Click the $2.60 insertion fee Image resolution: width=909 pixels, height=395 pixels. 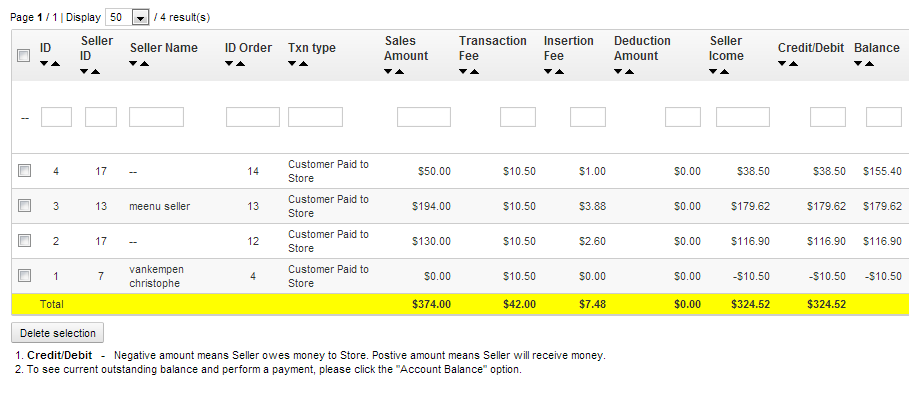592,241
